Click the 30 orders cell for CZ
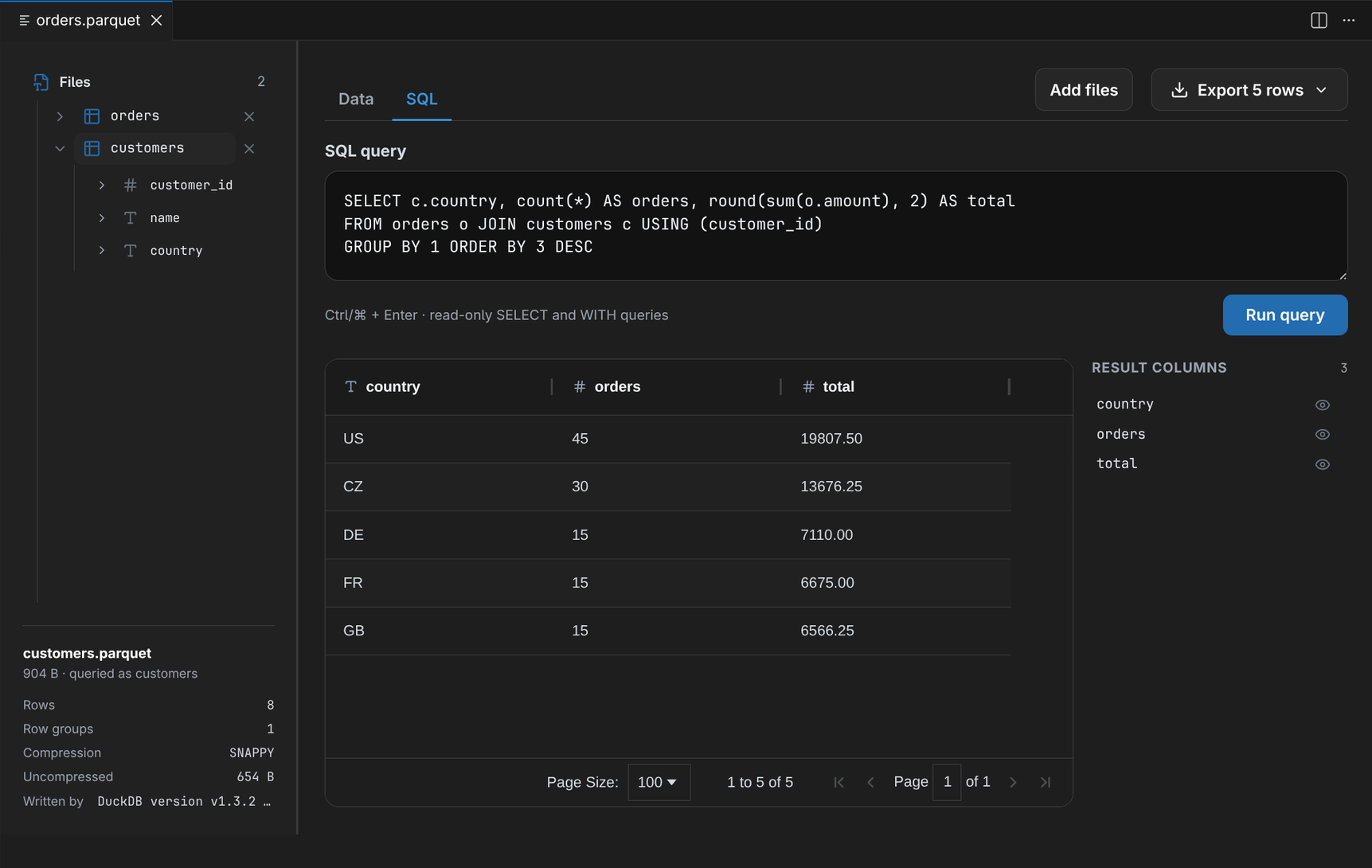This screenshot has height=868, width=1372. pyautogui.click(x=667, y=487)
